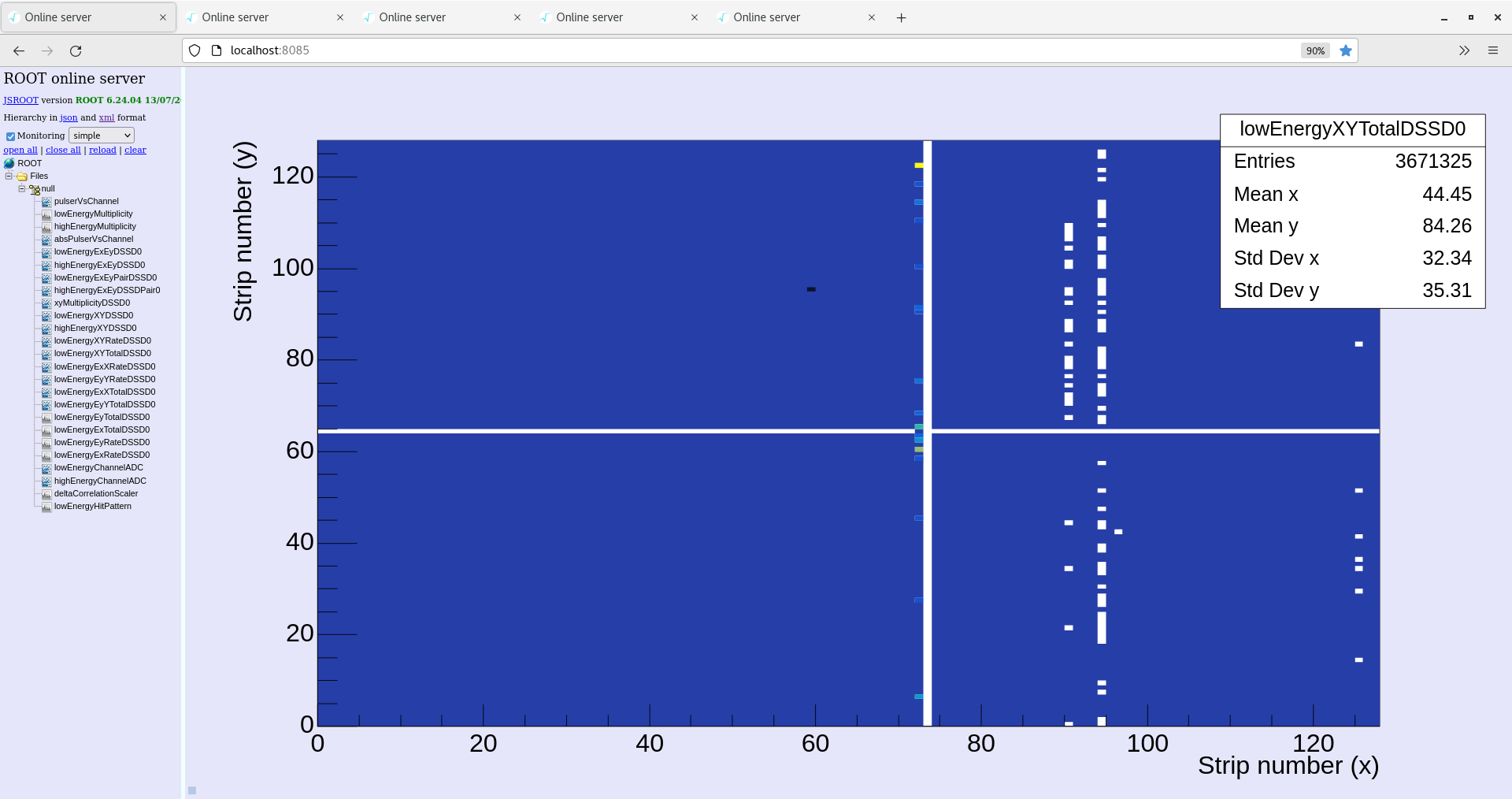
Task: Click the shield icon in the address bar
Action: 195,50
